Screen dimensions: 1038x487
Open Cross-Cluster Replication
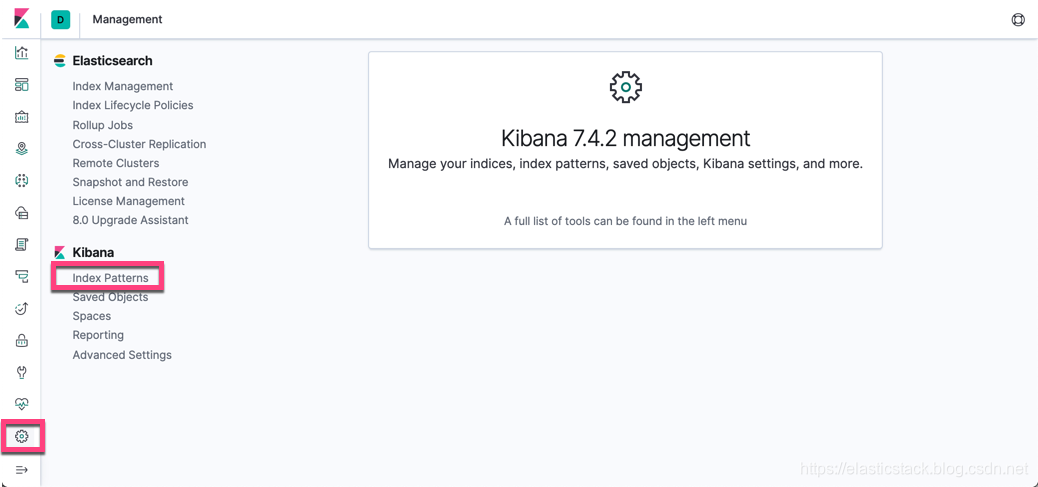(x=139, y=144)
